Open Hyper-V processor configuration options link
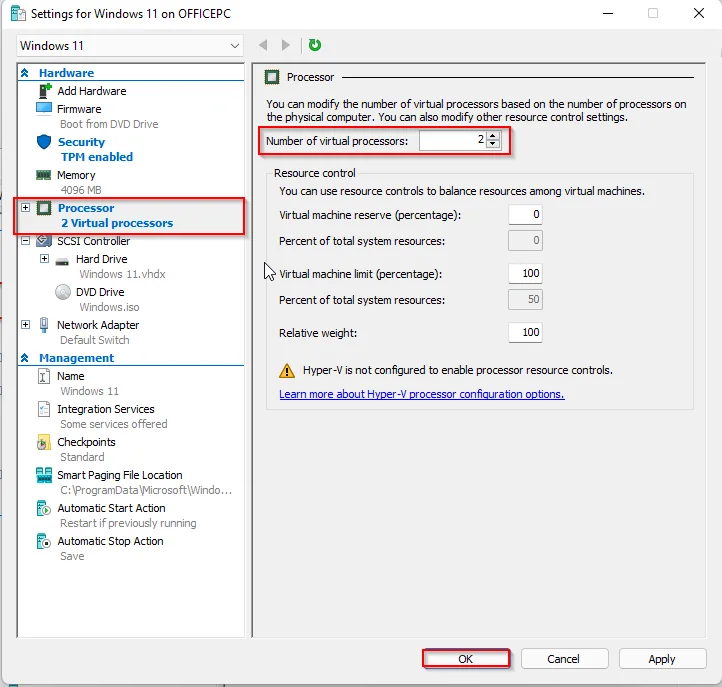The width and height of the screenshot is (722, 687). 422,394
